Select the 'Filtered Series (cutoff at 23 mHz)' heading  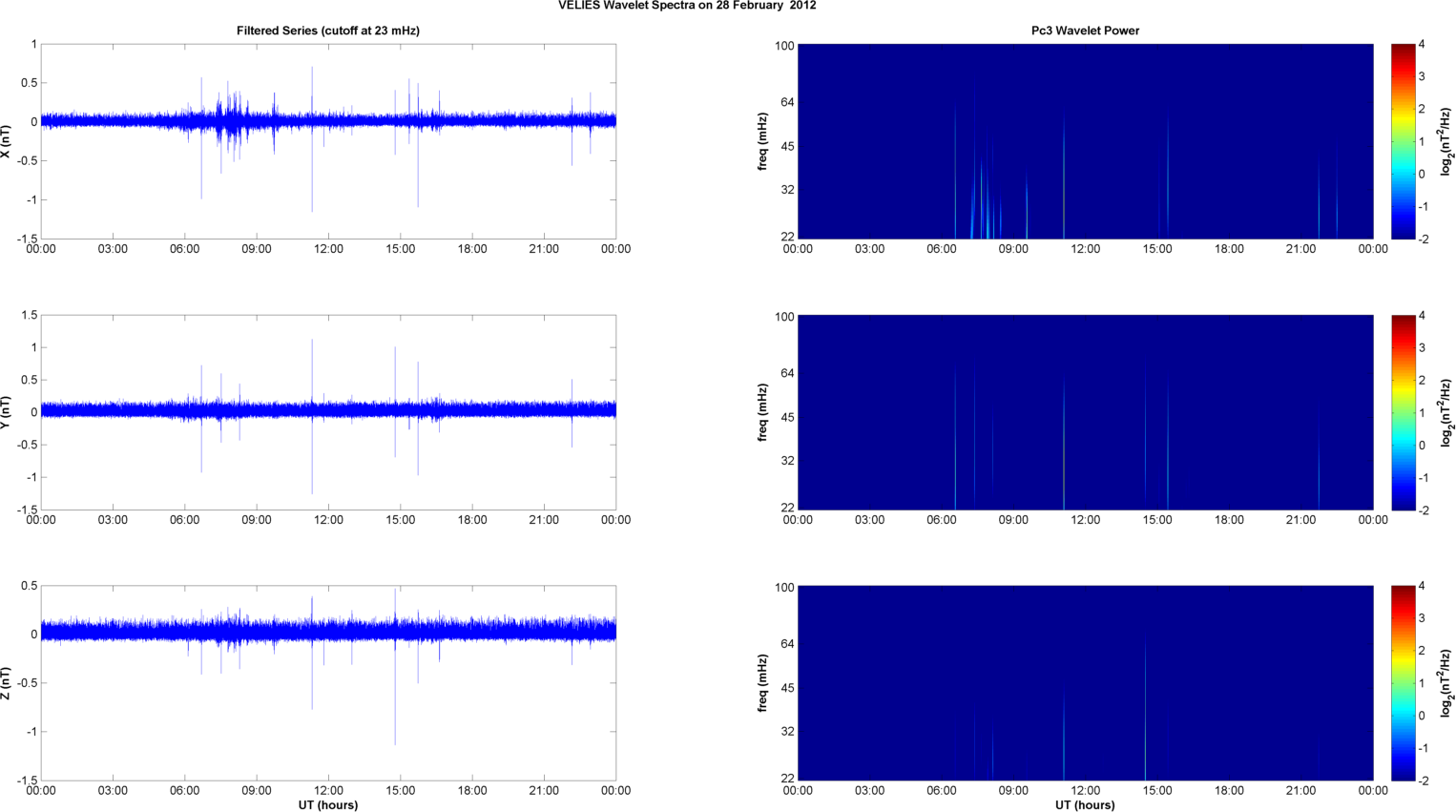coord(328,31)
